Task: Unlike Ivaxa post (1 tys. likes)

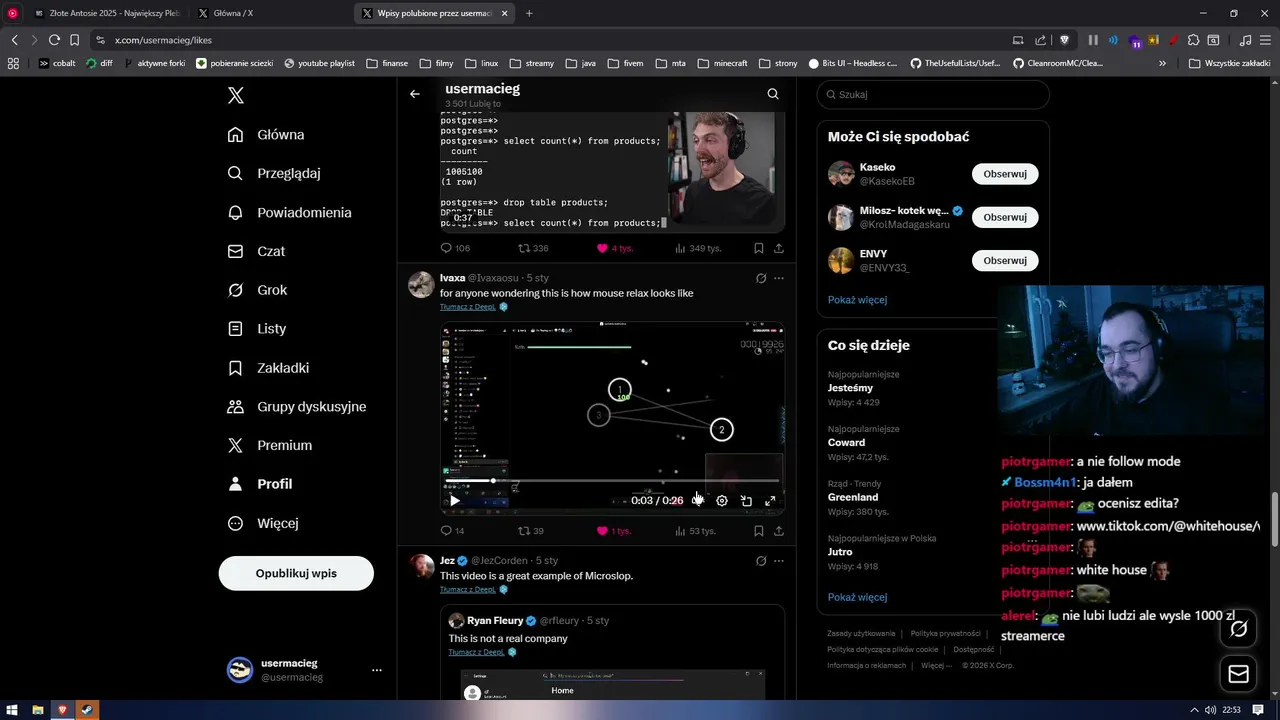Action: (x=614, y=531)
